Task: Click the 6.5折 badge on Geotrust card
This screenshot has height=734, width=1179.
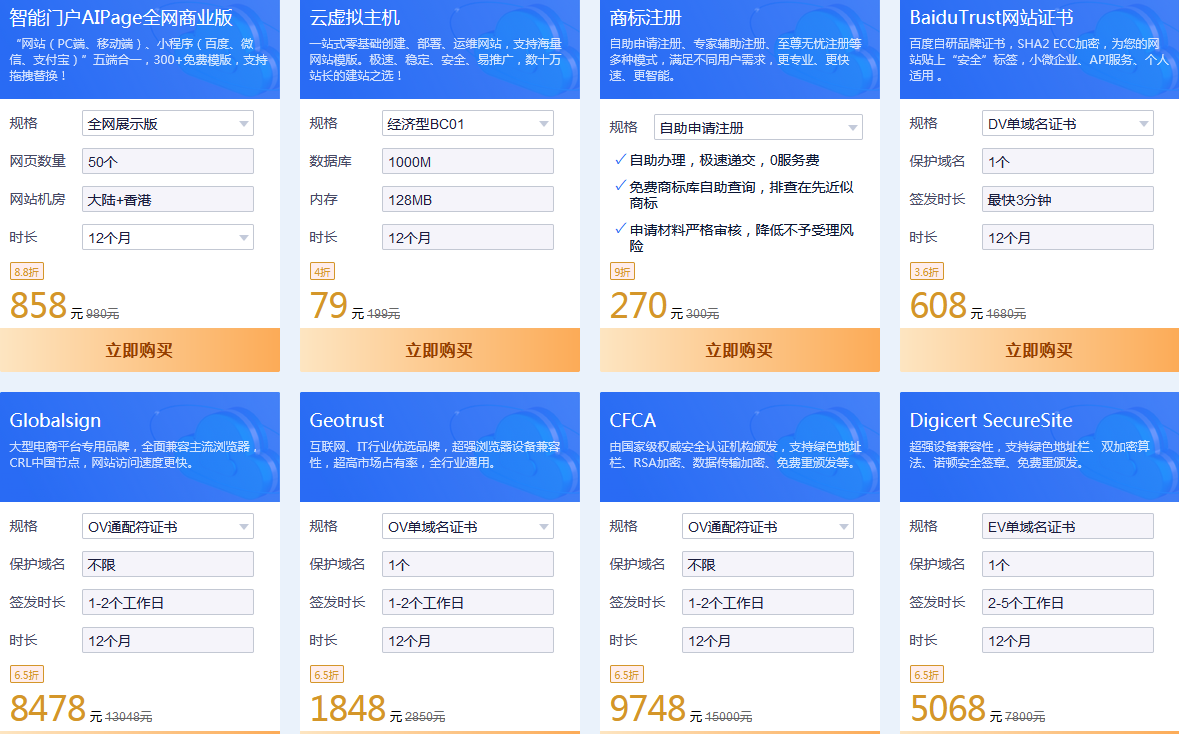Action: tap(326, 675)
